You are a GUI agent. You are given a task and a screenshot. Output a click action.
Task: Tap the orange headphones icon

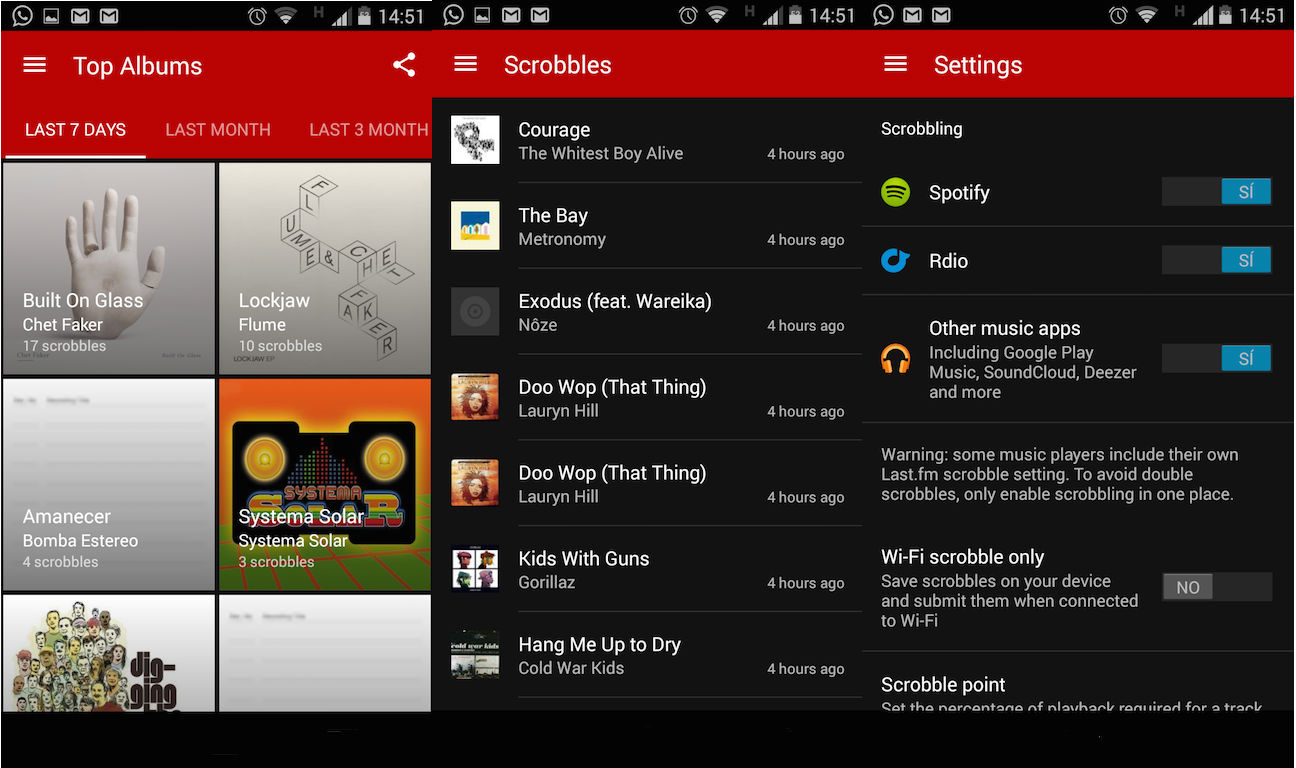pyautogui.click(x=895, y=358)
